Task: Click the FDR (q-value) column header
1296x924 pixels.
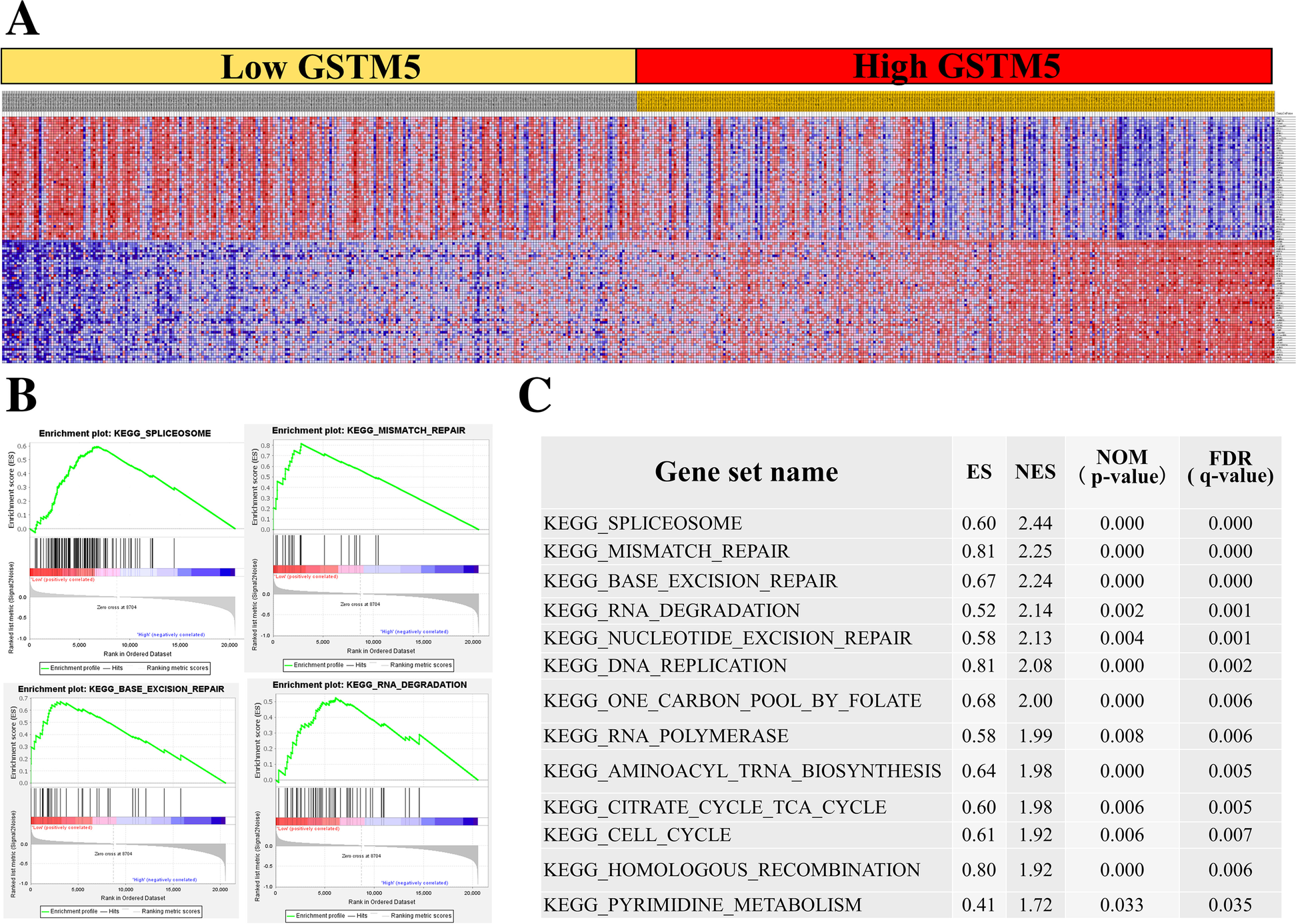Action: click(1231, 467)
